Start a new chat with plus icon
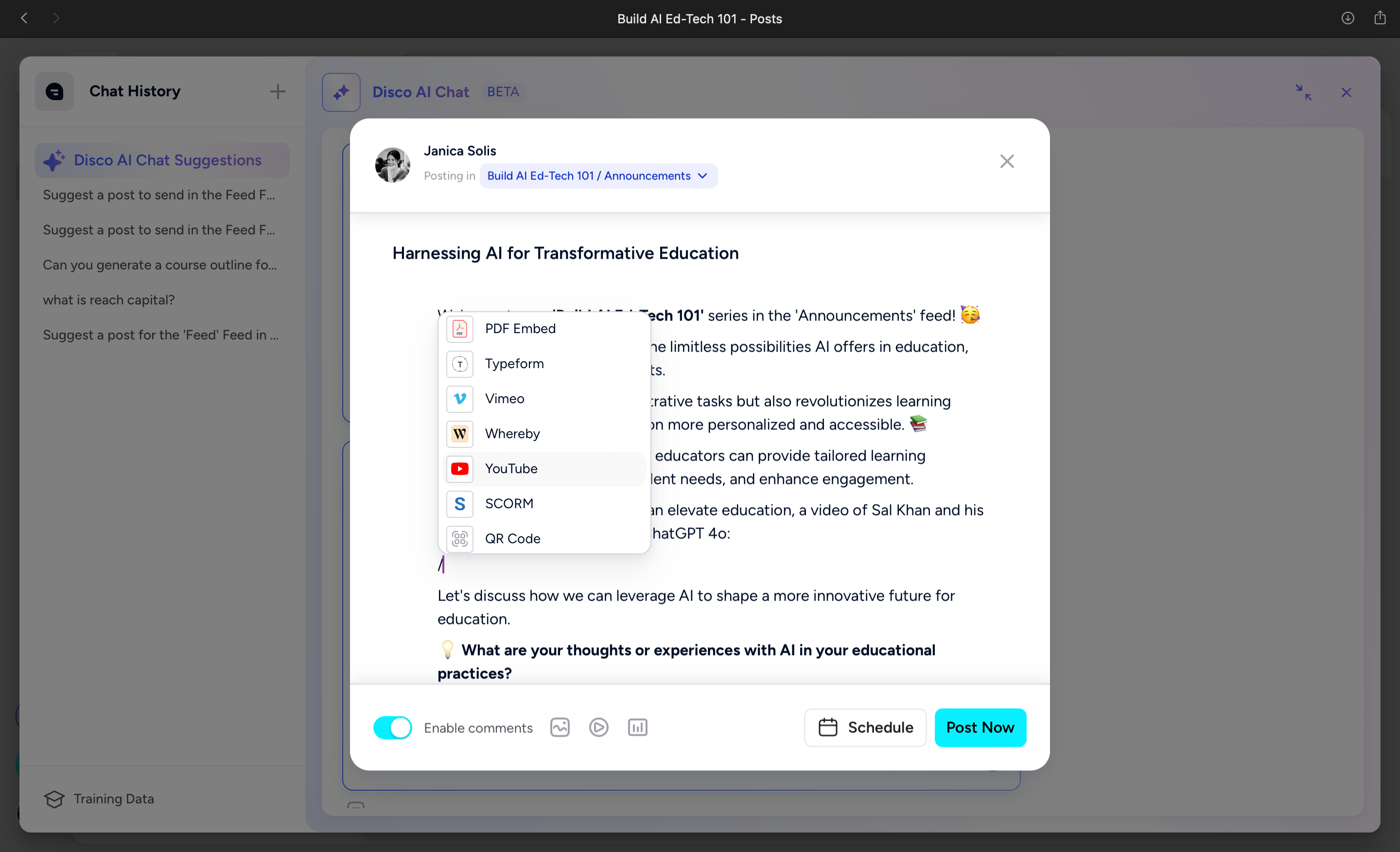Viewport: 1400px width, 852px height. 278,91
